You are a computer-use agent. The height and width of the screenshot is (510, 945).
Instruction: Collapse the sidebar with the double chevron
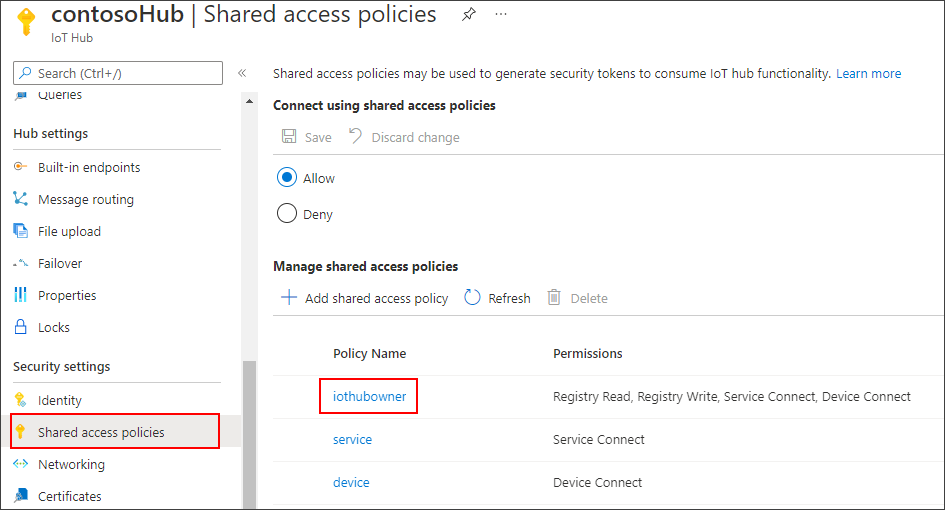click(242, 73)
